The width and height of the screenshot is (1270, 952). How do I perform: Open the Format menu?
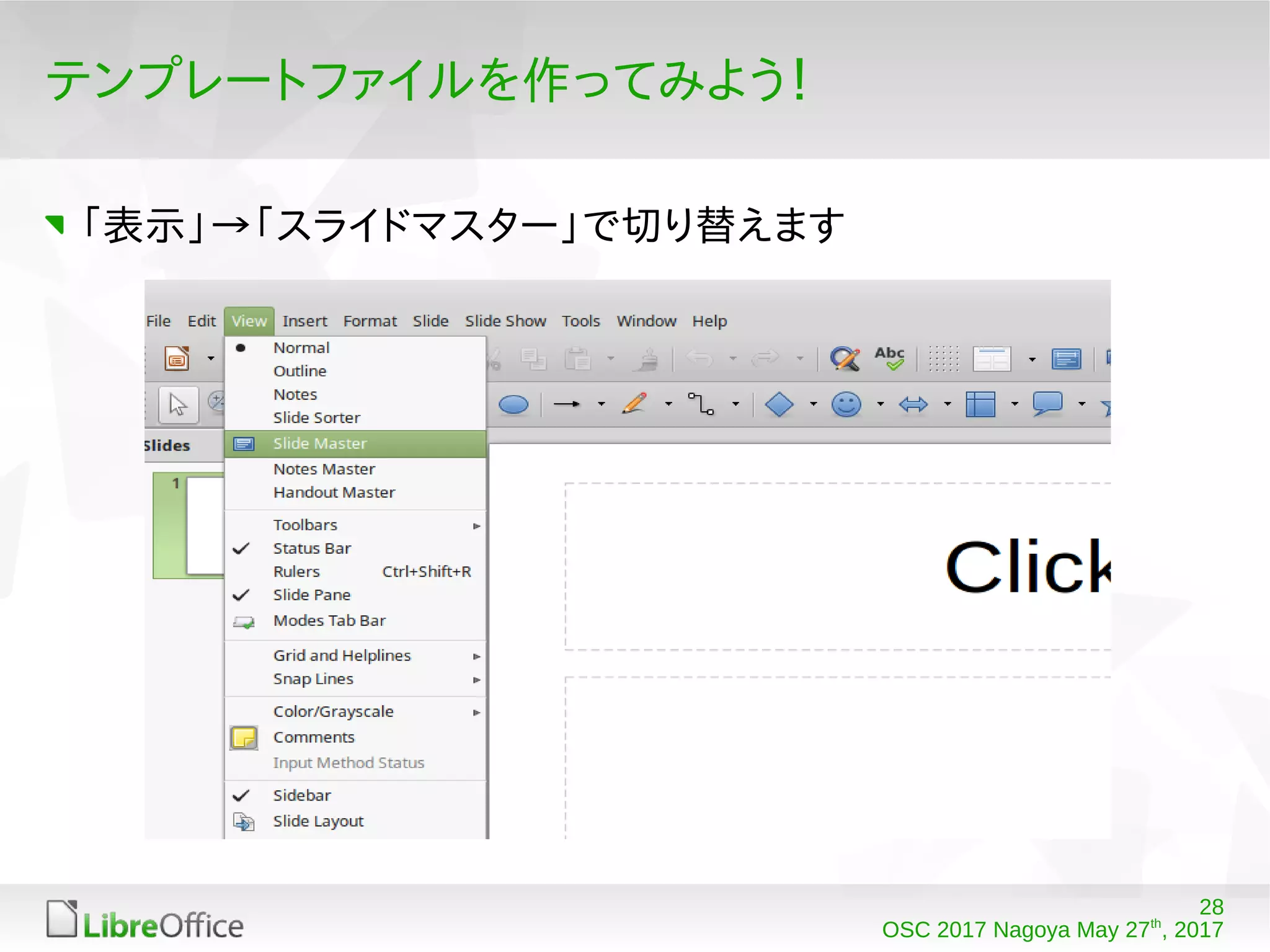tap(370, 321)
